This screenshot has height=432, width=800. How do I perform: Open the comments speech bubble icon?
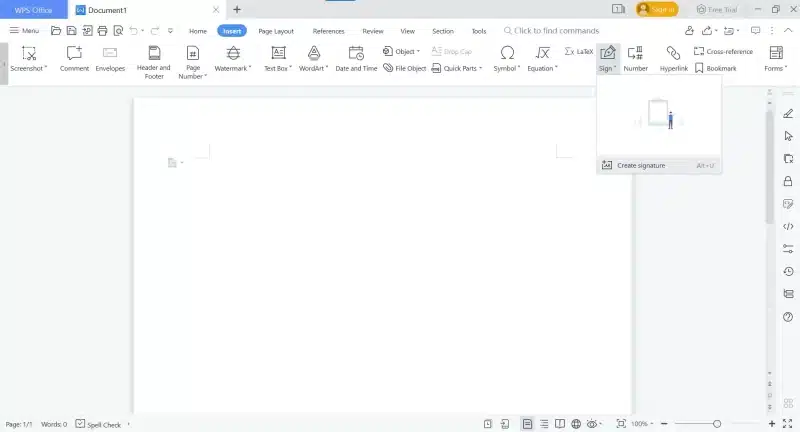click(x=756, y=31)
